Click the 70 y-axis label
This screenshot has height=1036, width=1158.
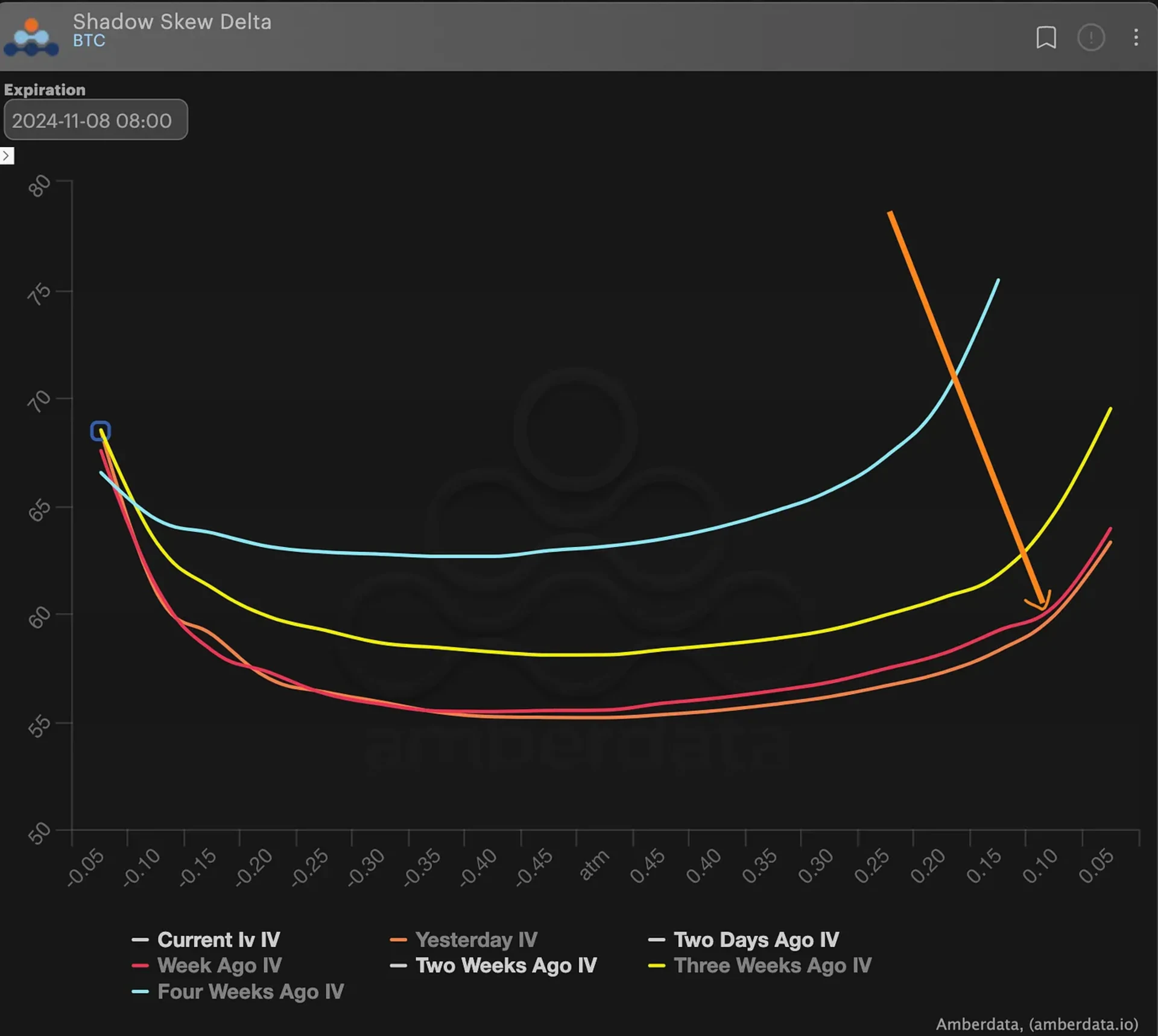[40, 402]
